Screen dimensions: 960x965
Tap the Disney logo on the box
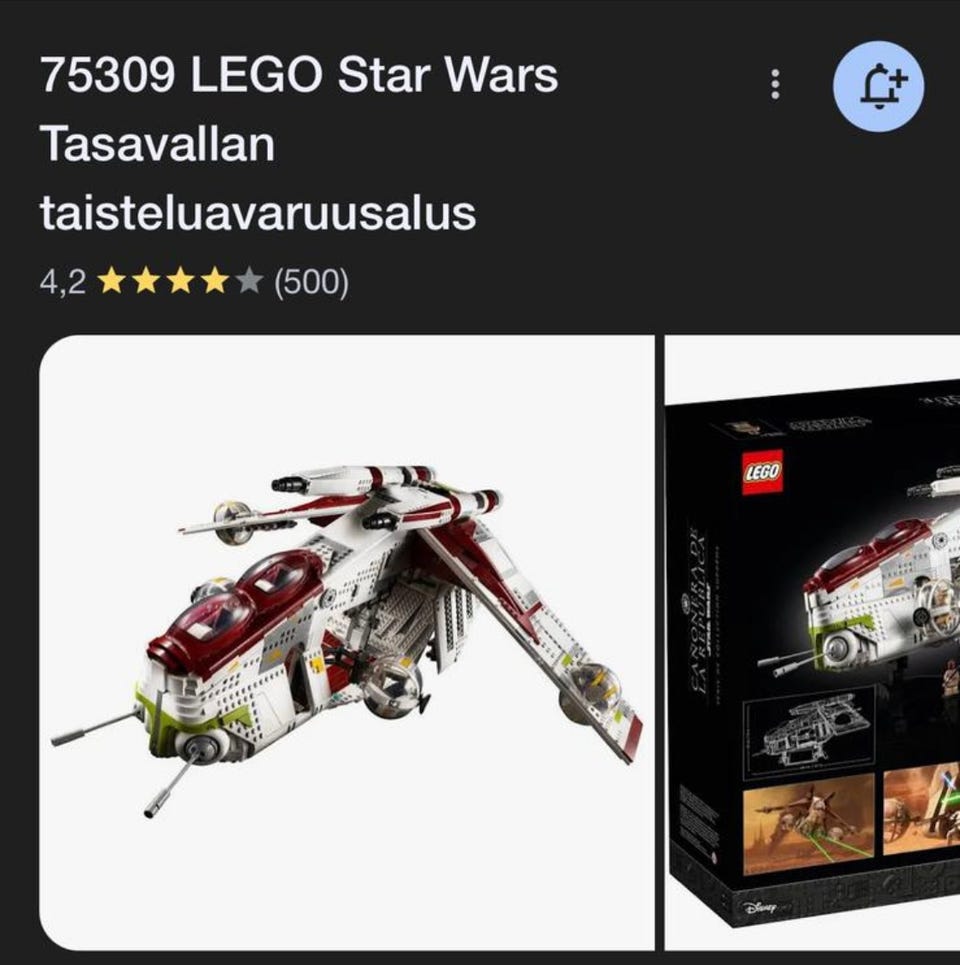[x=759, y=907]
